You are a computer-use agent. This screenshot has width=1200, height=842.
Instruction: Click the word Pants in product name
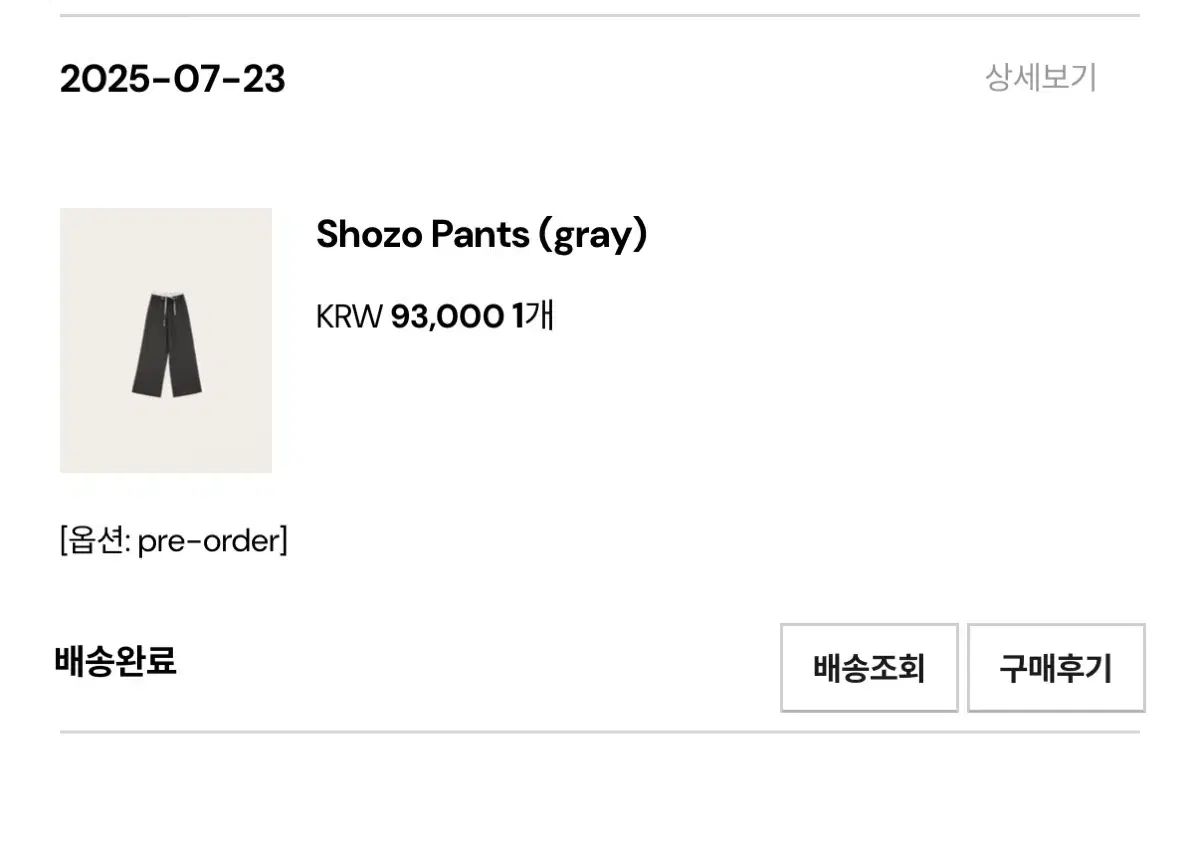coord(479,235)
